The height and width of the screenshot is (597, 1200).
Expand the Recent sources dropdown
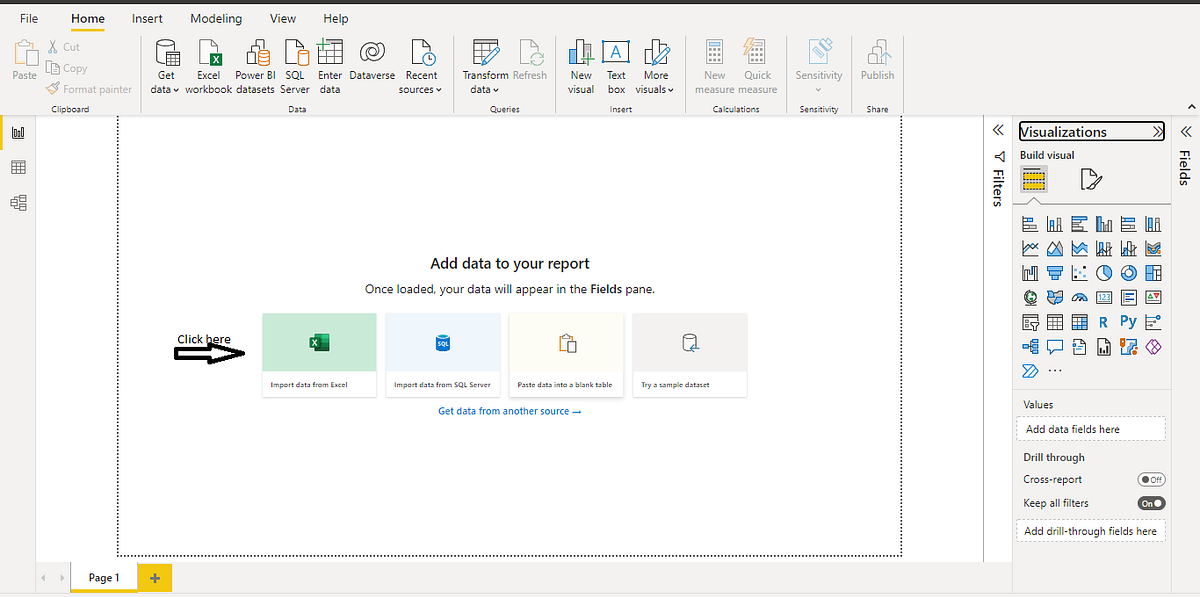tap(421, 89)
